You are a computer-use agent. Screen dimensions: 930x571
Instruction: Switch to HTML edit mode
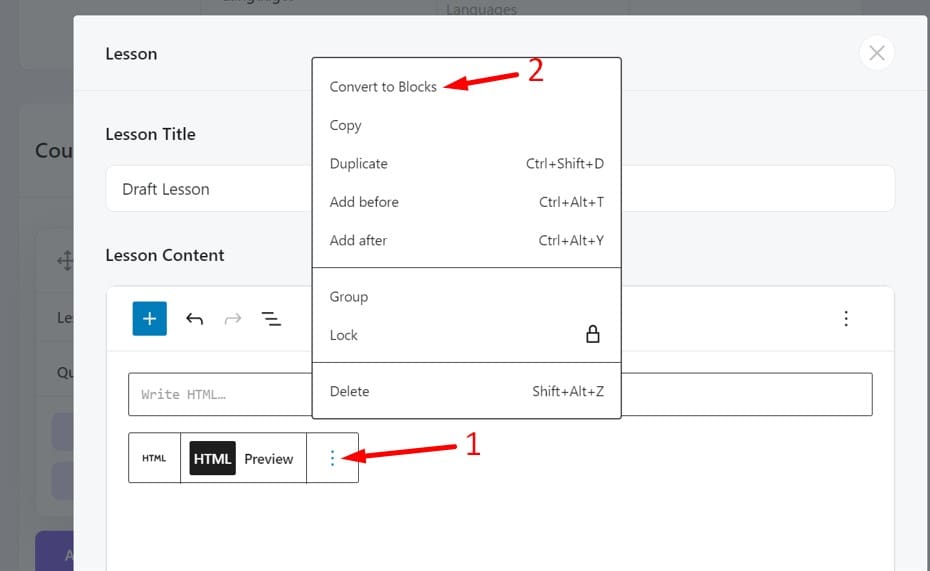(x=212, y=458)
